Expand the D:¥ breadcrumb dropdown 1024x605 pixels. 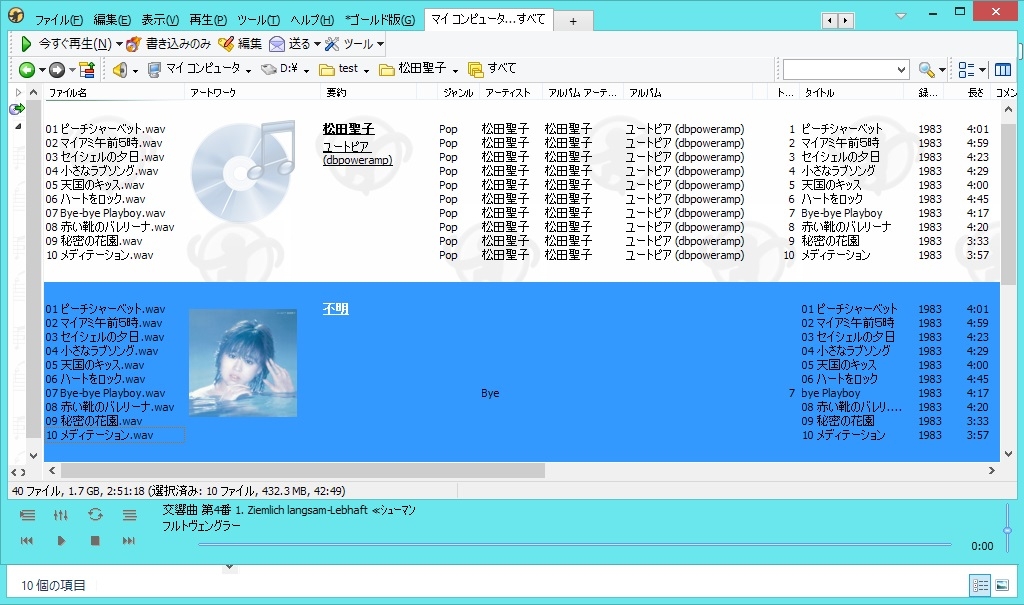[306, 70]
